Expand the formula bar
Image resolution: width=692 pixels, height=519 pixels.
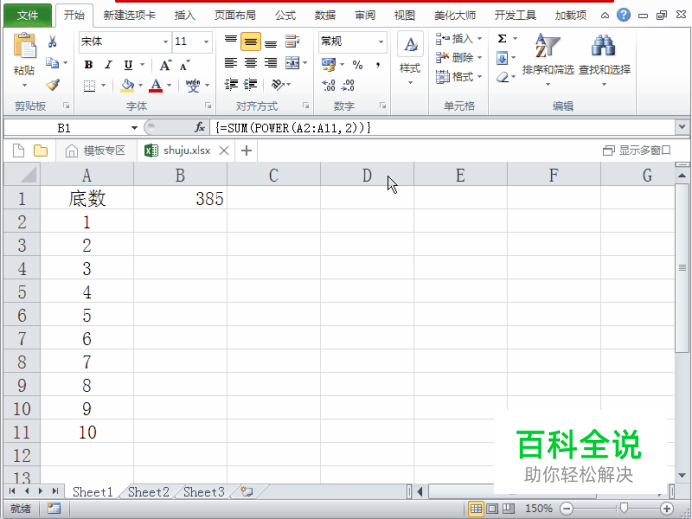(x=682, y=128)
